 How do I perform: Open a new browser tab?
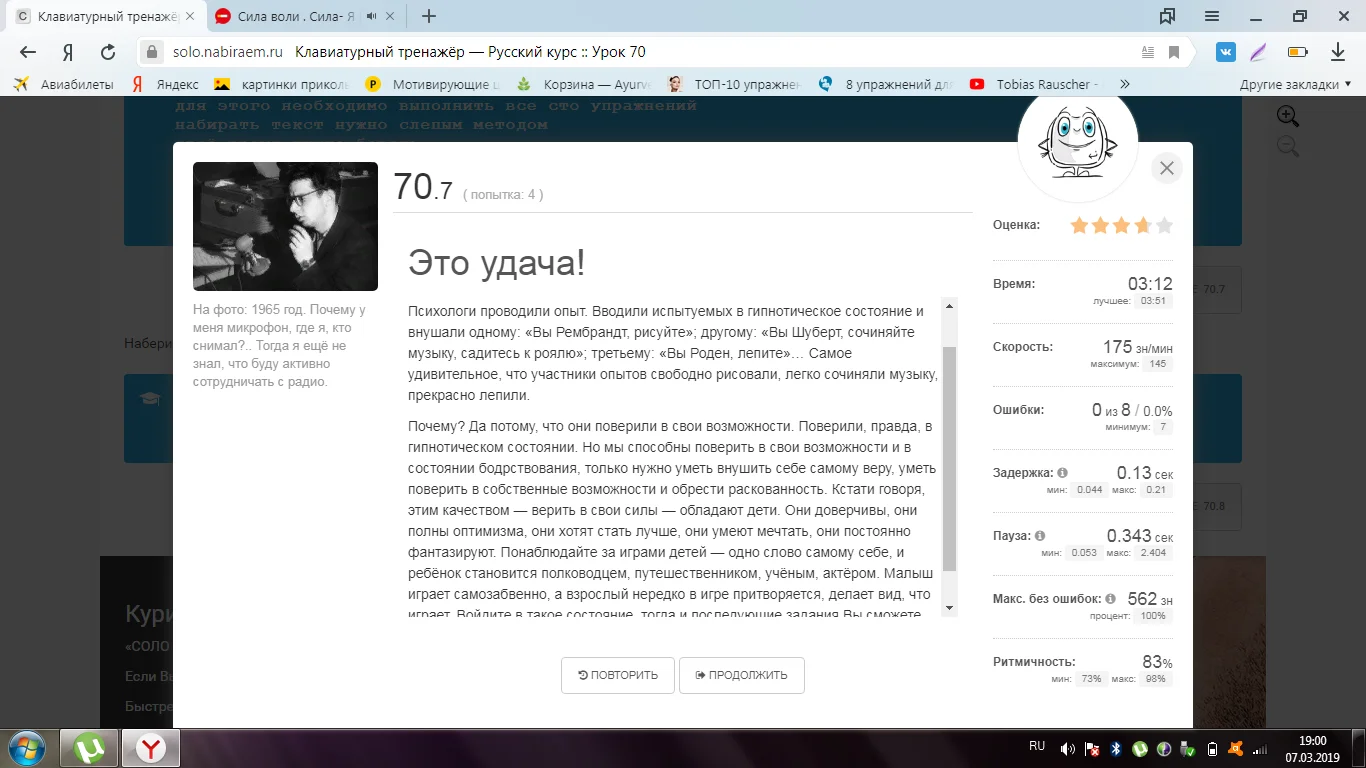coord(429,16)
